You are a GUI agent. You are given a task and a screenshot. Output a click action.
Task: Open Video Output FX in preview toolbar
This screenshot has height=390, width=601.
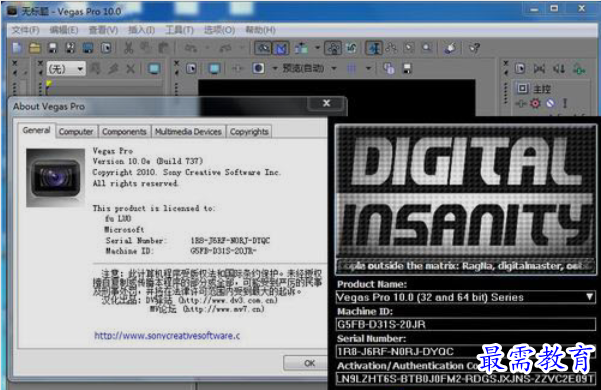pos(237,69)
